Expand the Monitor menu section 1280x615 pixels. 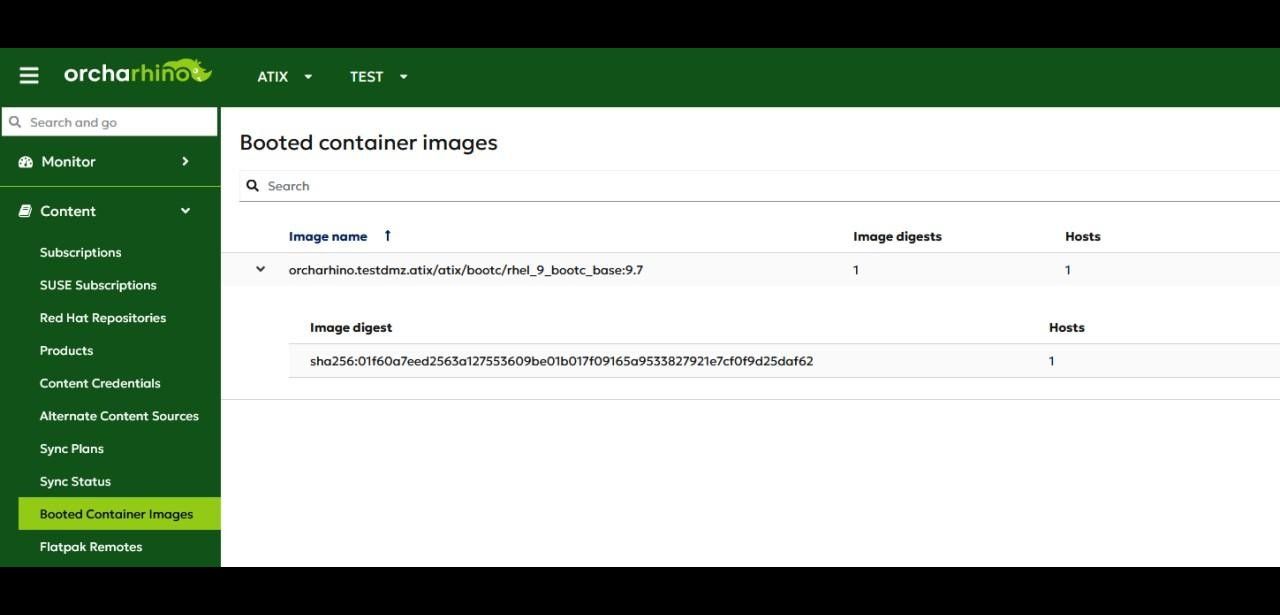tap(185, 161)
